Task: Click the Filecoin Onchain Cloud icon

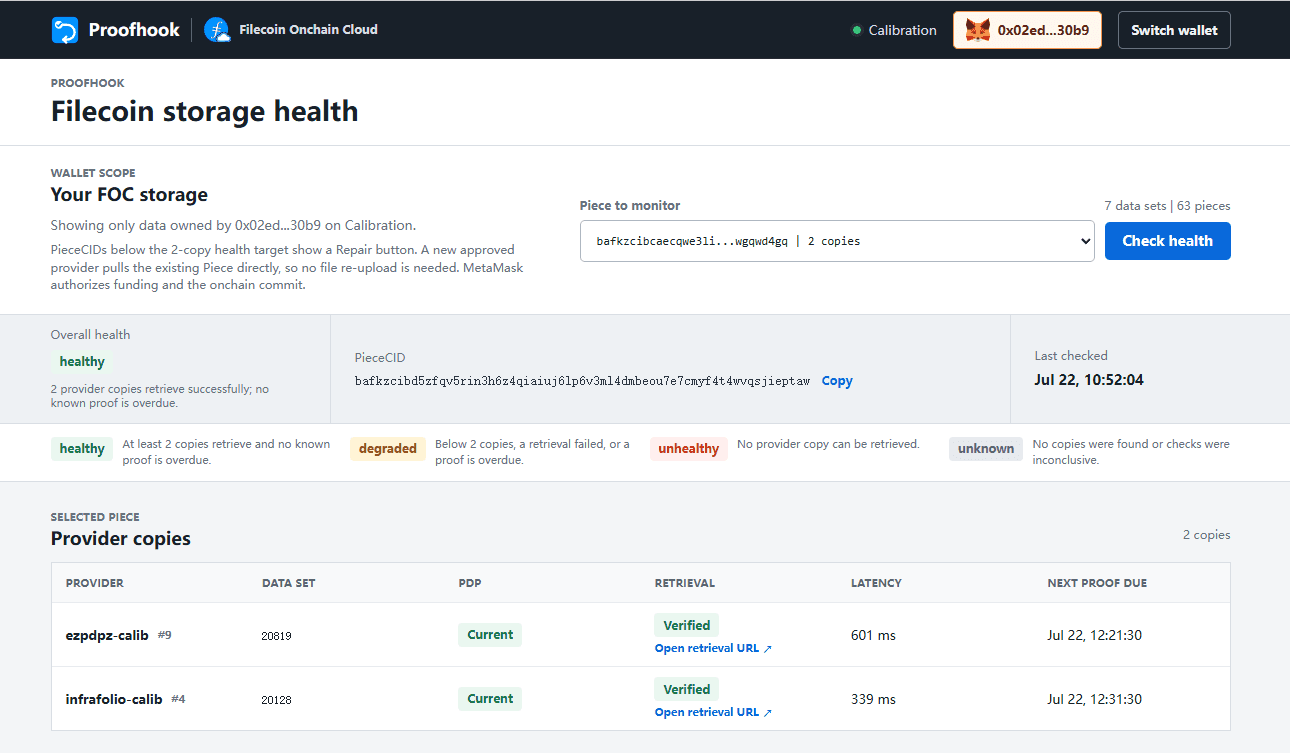Action: (x=217, y=30)
